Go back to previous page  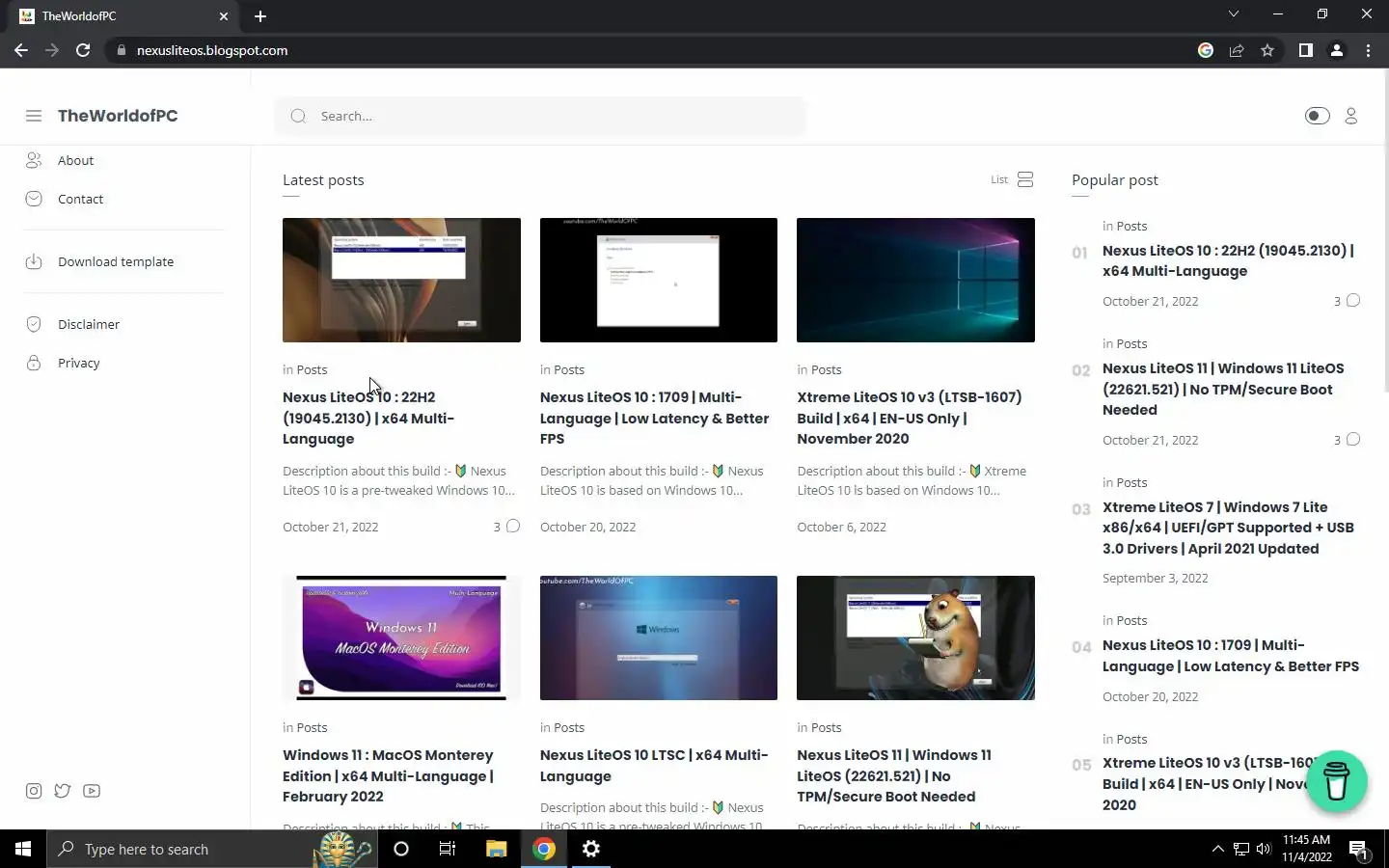click(x=21, y=50)
